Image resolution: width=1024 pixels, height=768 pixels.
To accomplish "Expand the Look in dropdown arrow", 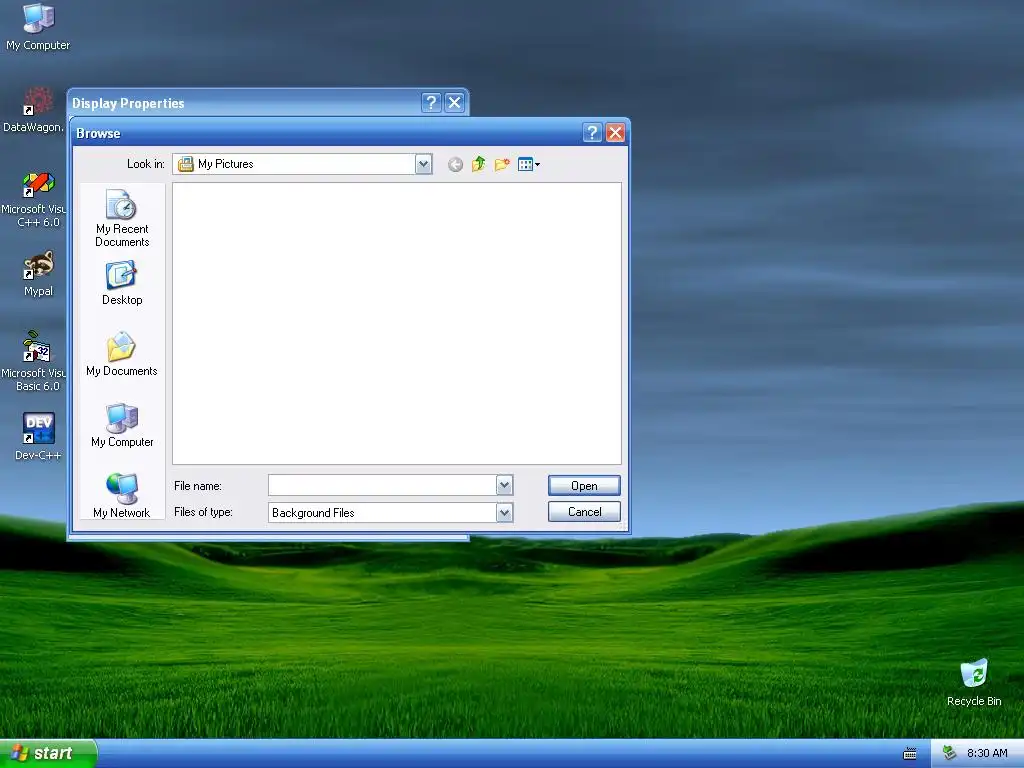I will 423,164.
